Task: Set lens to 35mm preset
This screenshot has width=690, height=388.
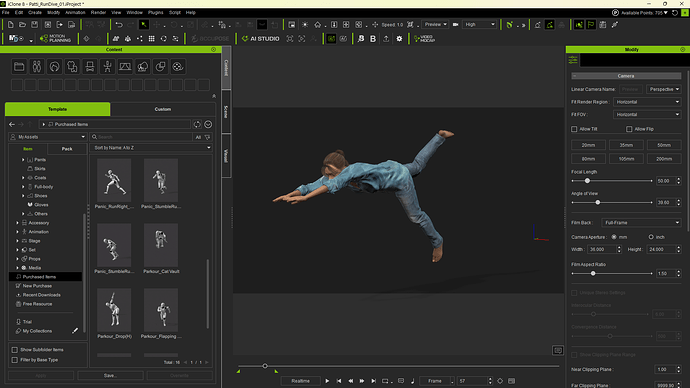Action: point(626,145)
